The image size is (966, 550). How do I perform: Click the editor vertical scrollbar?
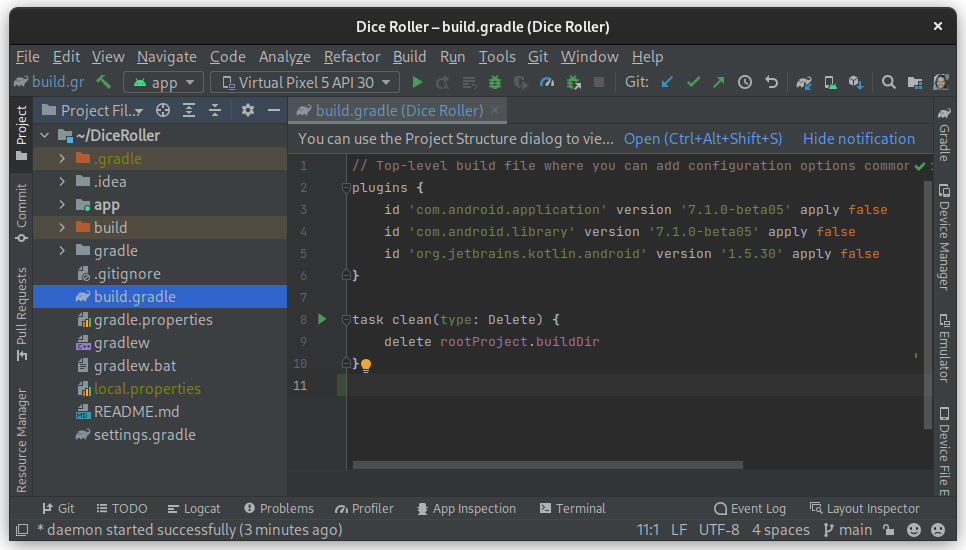coord(928,305)
